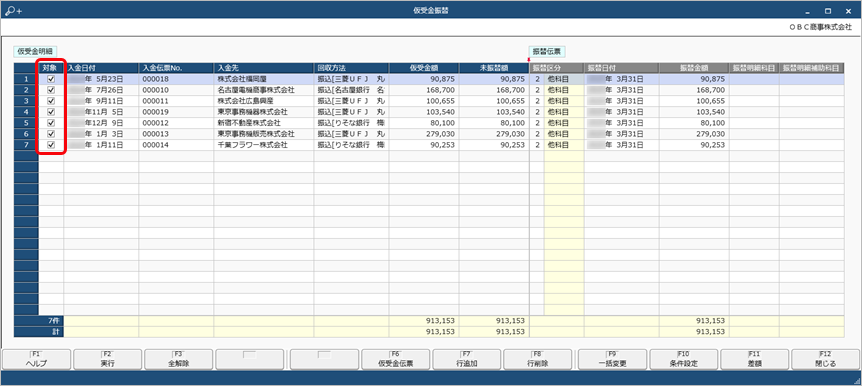Toggle 対象 checkbox for 新宿不動産株式会社
862x386 pixels.
tap(51, 123)
